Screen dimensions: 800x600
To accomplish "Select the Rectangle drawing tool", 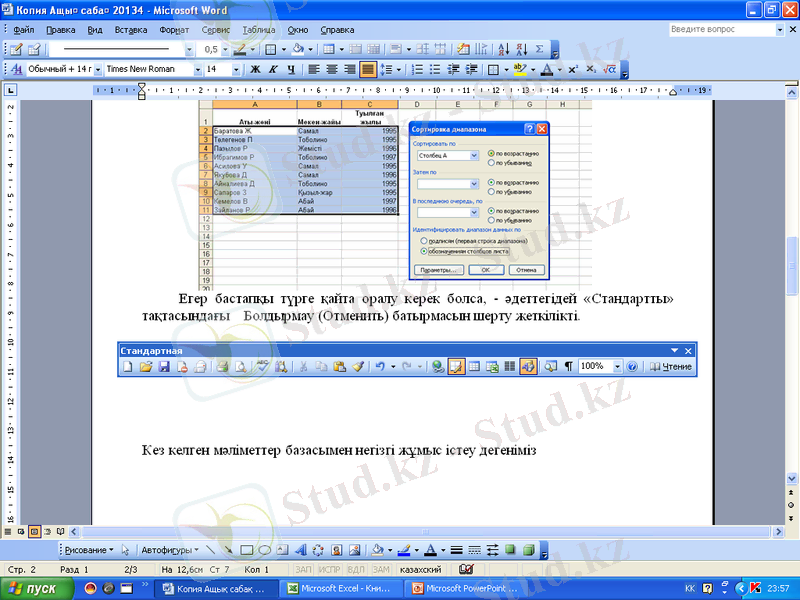I will pyautogui.click(x=247, y=550).
